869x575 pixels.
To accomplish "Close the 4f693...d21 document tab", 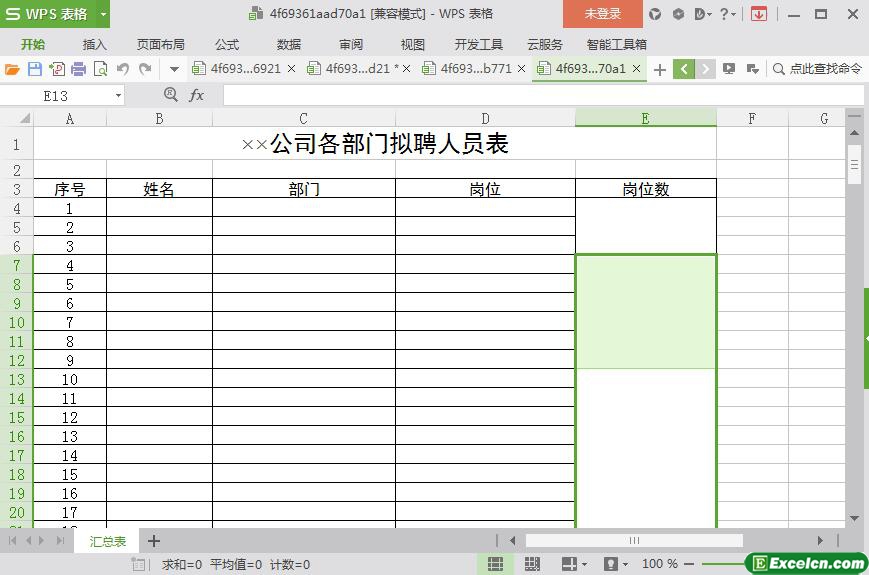I will point(407,69).
